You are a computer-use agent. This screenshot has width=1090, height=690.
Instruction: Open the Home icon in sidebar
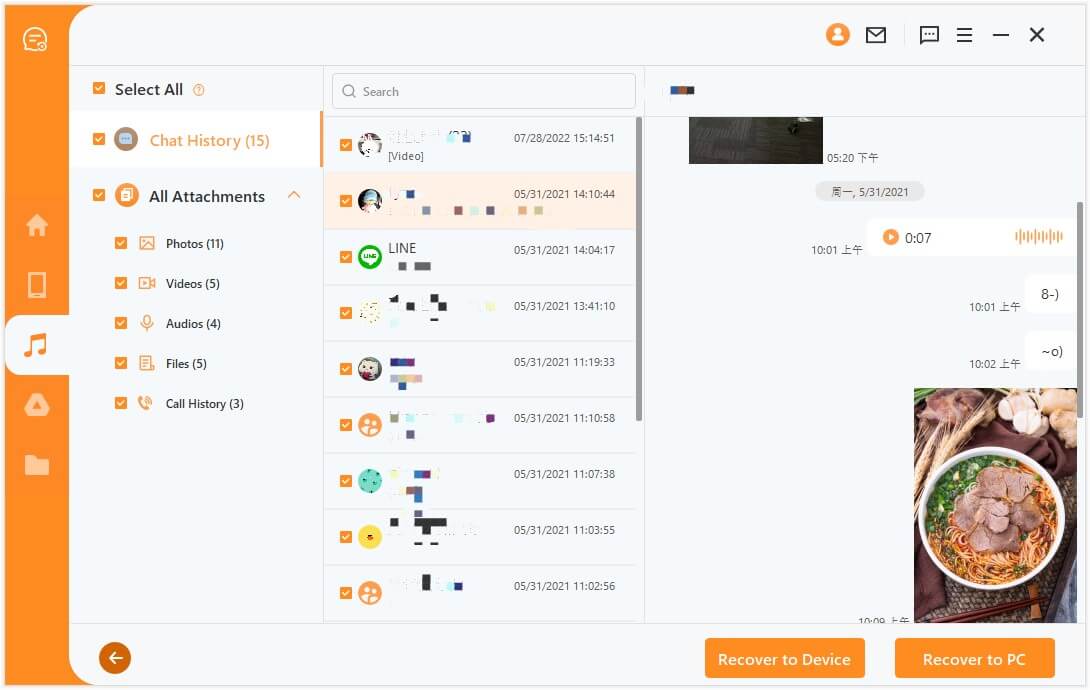click(37, 225)
